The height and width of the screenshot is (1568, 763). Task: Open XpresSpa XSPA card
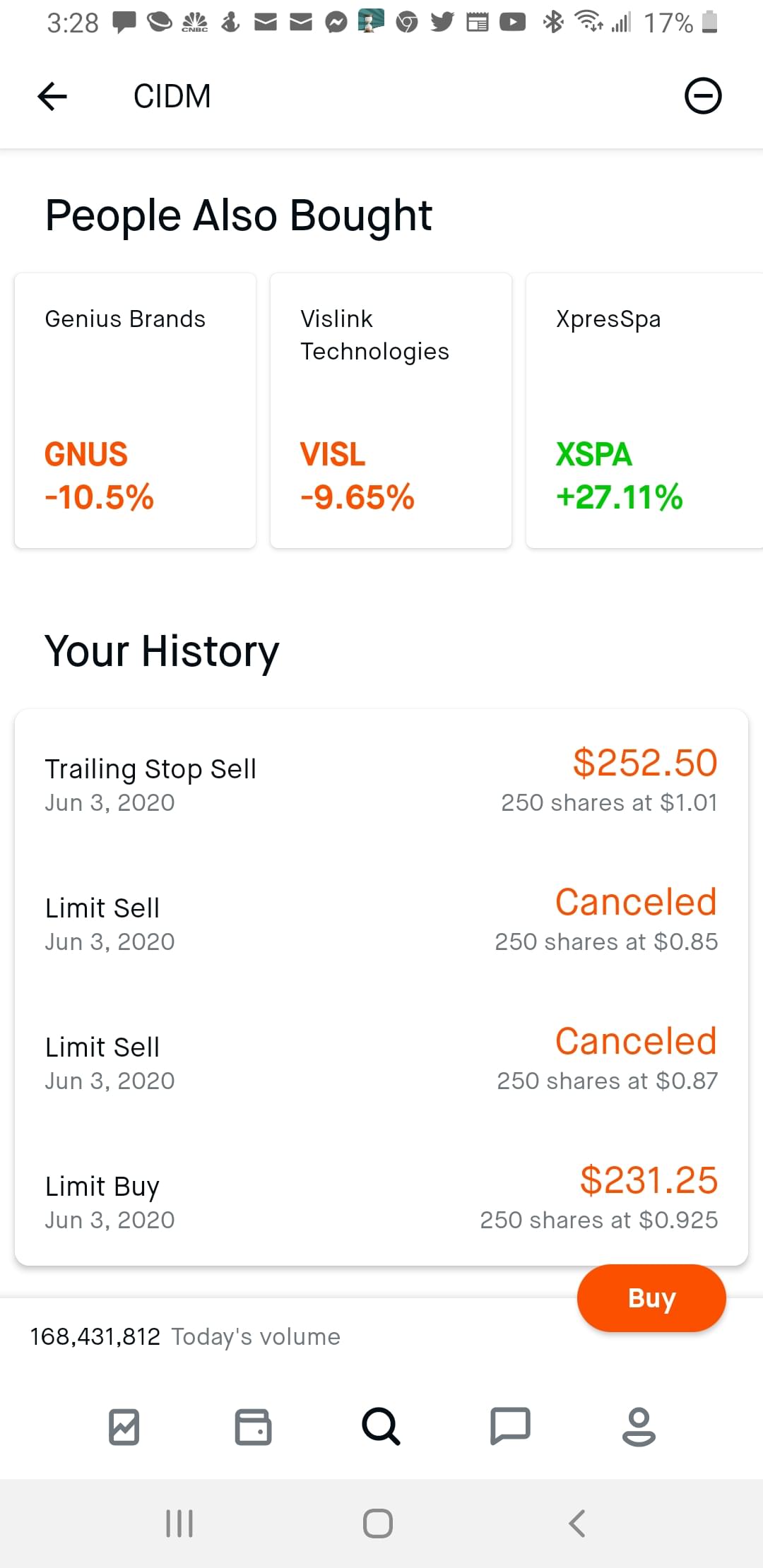643,410
